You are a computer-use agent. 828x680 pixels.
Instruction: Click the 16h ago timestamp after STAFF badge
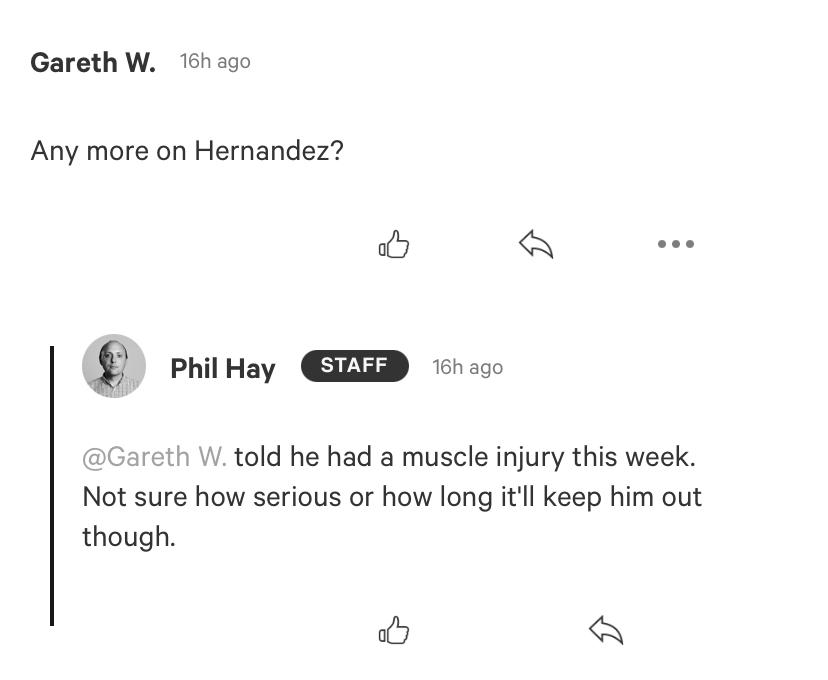tap(467, 367)
